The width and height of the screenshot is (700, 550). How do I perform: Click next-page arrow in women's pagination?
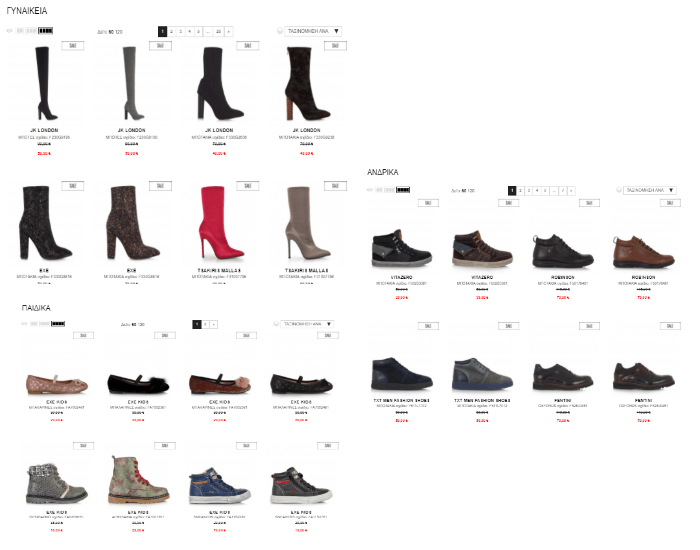pyautogui.click(x=229, y=31)
